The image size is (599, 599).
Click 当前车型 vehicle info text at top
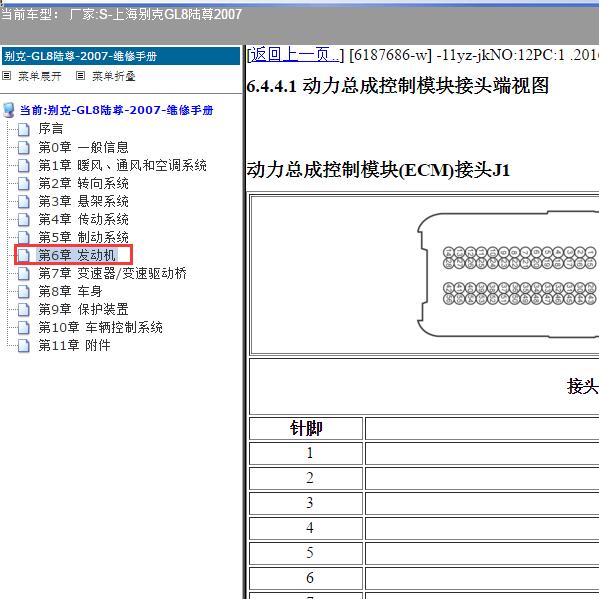121,15
